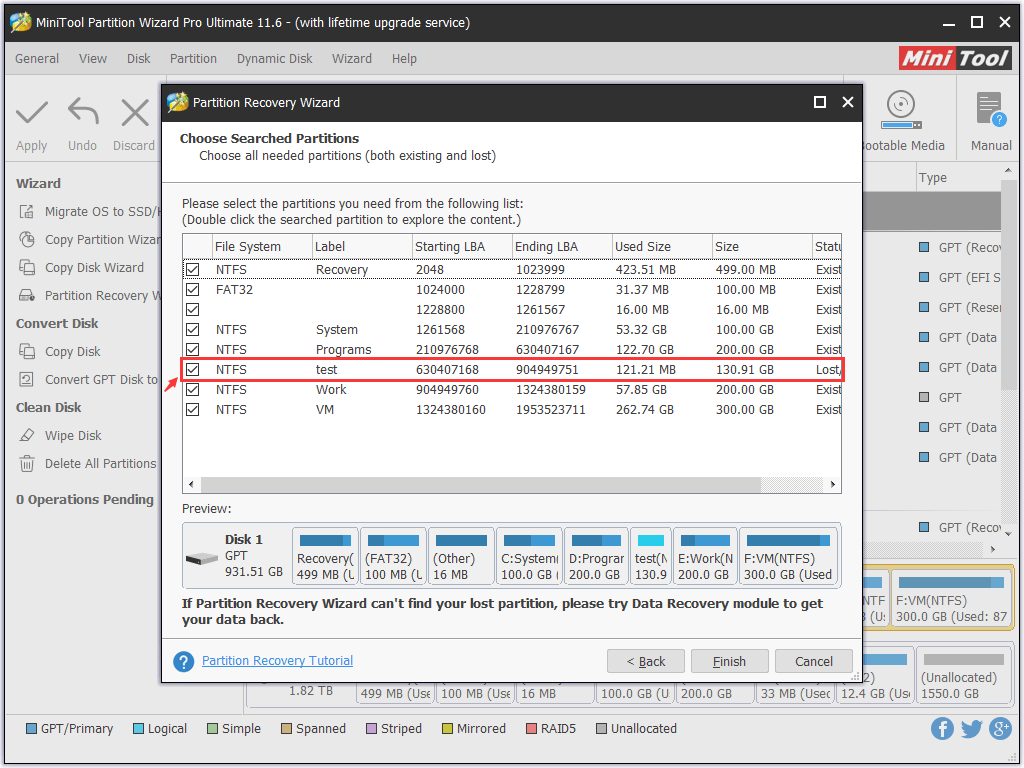Click the Cancel button
This screenshot has width=1024, height=768.
pos(814,662)
